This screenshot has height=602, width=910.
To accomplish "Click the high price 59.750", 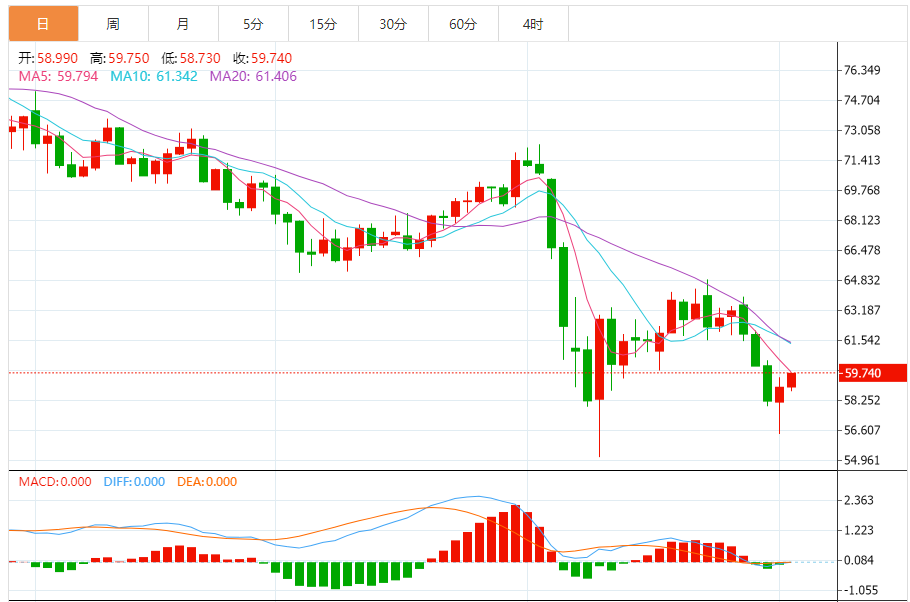I will pyautogui.click(x=129, y=58).
